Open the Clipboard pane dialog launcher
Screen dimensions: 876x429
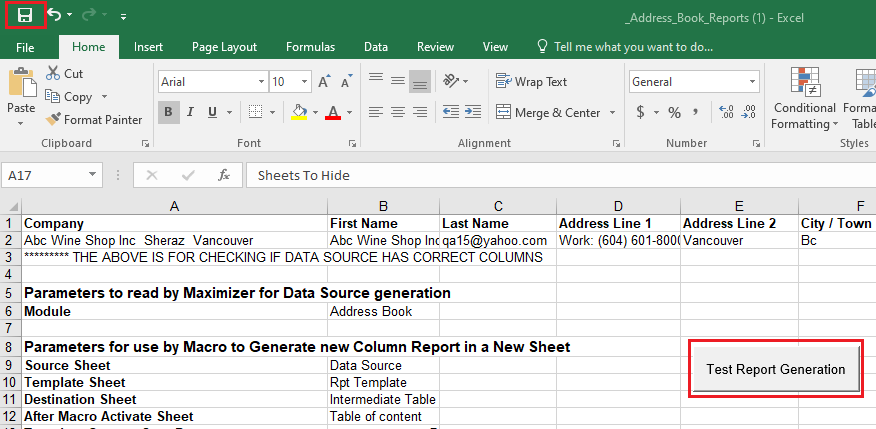145,144
